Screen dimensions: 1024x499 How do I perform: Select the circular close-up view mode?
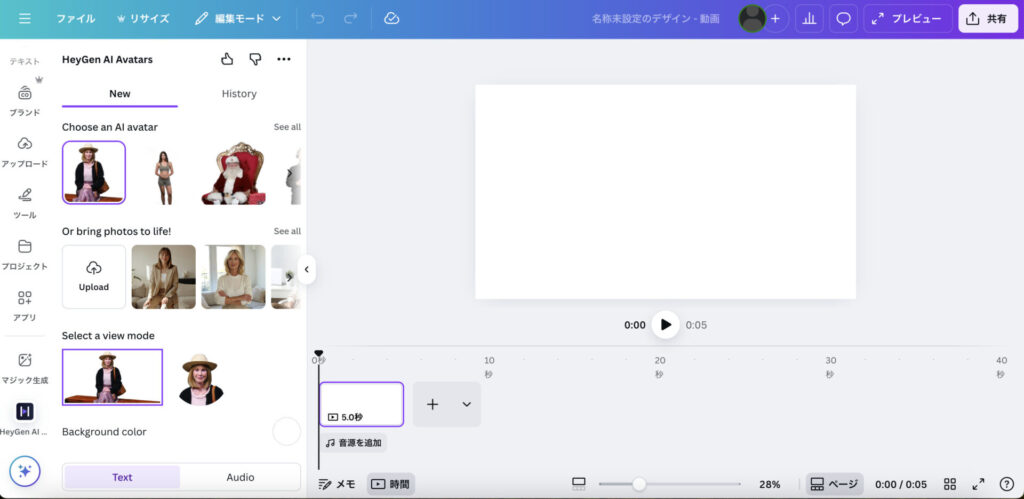(x=198, y=378)
